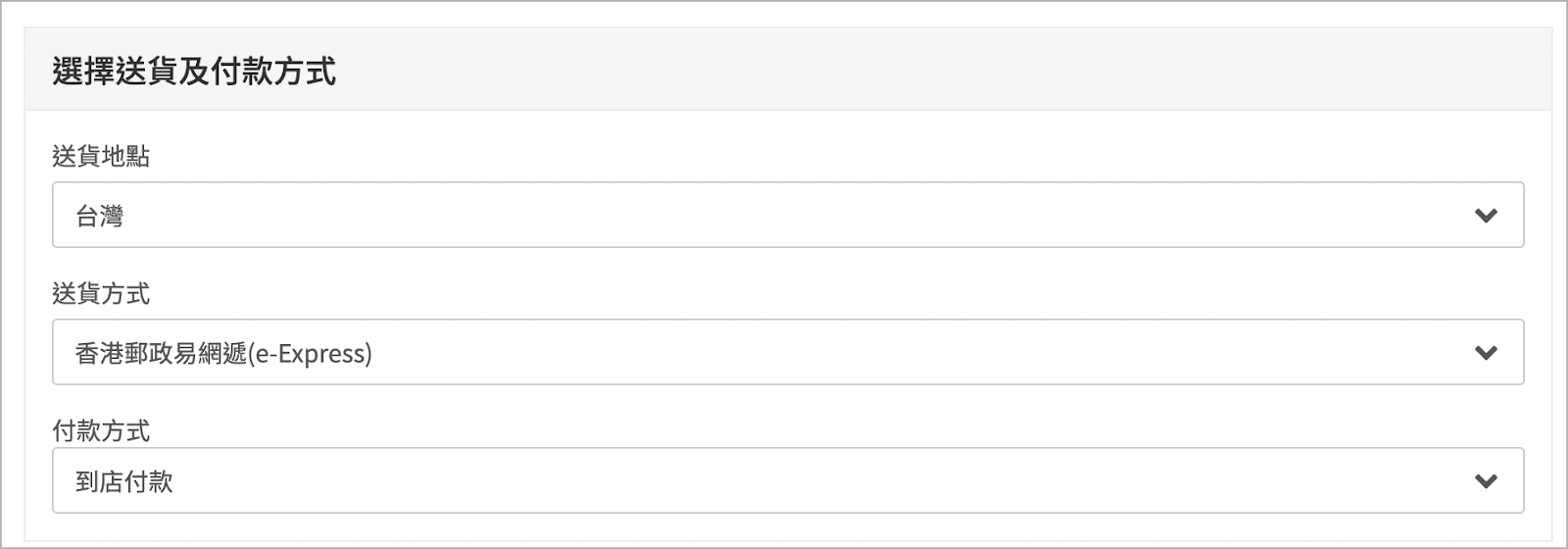Click the chevron icon in 送貨方式 field

point(1486,352)
